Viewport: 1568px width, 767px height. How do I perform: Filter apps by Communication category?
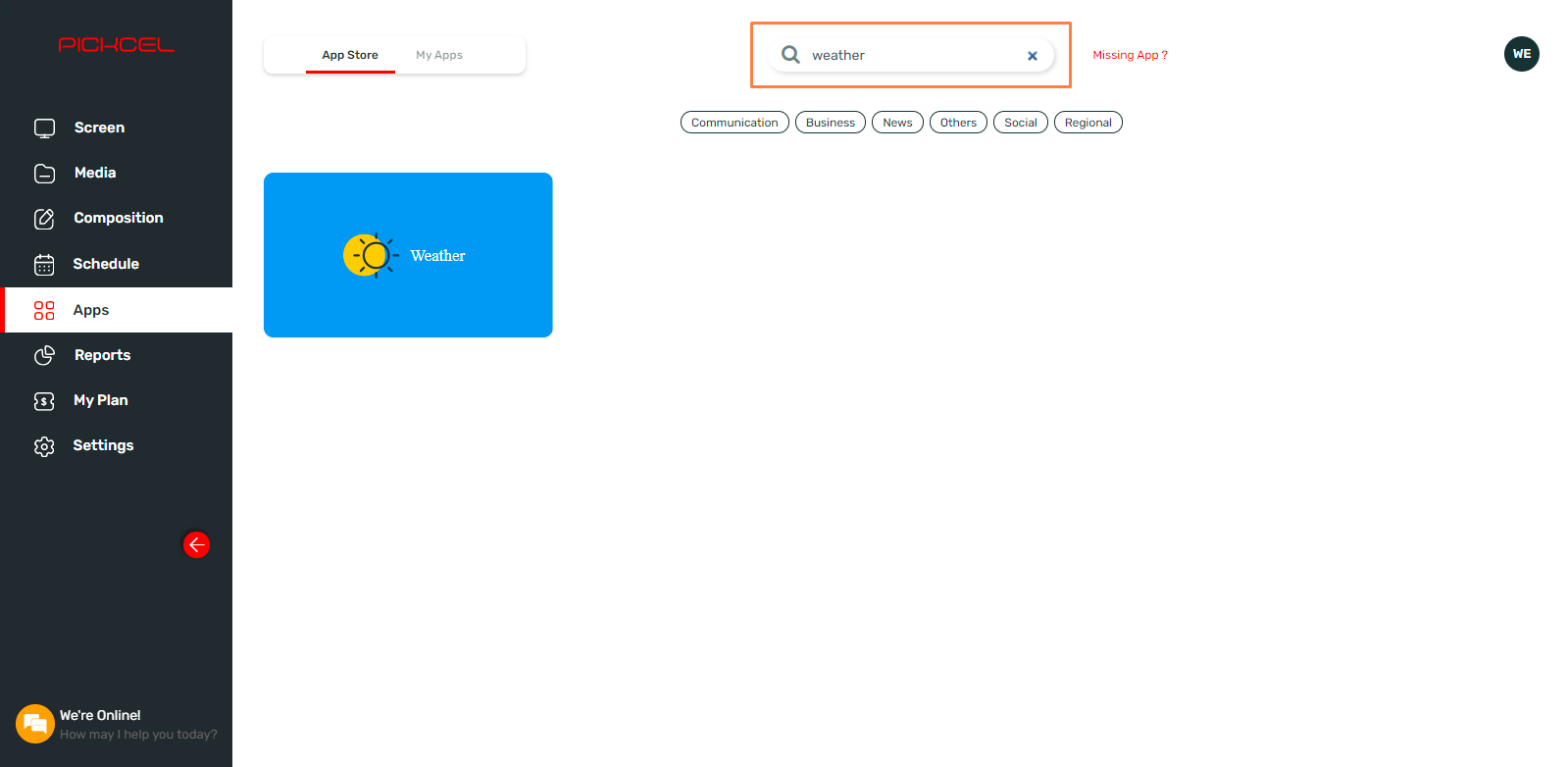[x=734, y=123]
